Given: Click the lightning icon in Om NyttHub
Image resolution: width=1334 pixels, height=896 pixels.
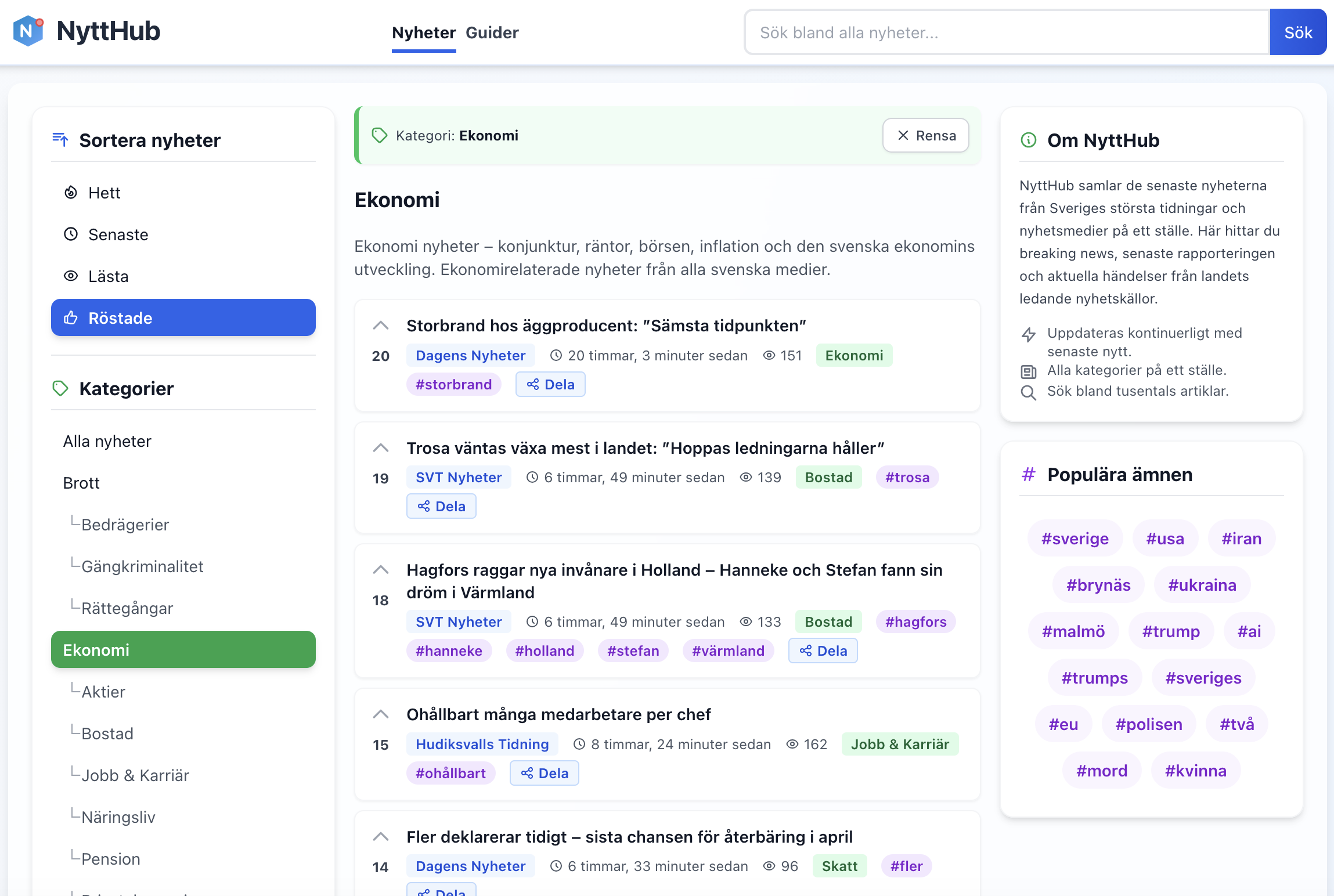Looking at the screenshot, I should 1028,335.
